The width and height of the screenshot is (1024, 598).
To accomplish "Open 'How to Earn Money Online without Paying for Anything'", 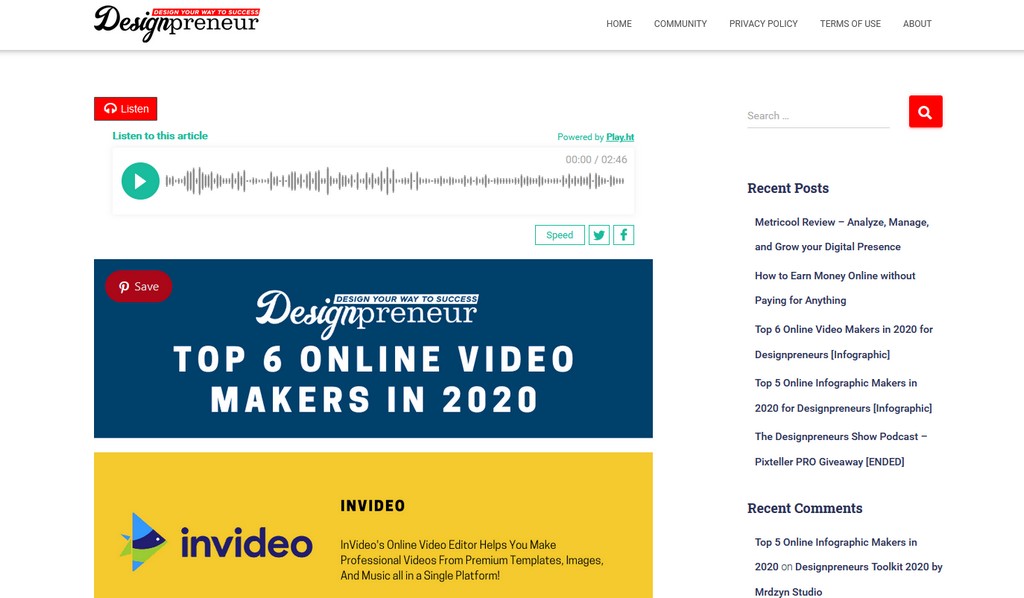I will tap(836, 288).
